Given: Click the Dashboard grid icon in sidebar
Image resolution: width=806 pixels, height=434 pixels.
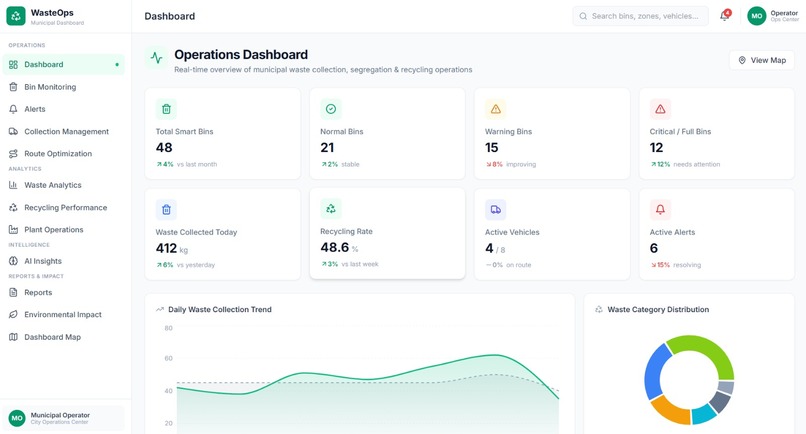Looking at the screenshot, I should coord(13,65).
